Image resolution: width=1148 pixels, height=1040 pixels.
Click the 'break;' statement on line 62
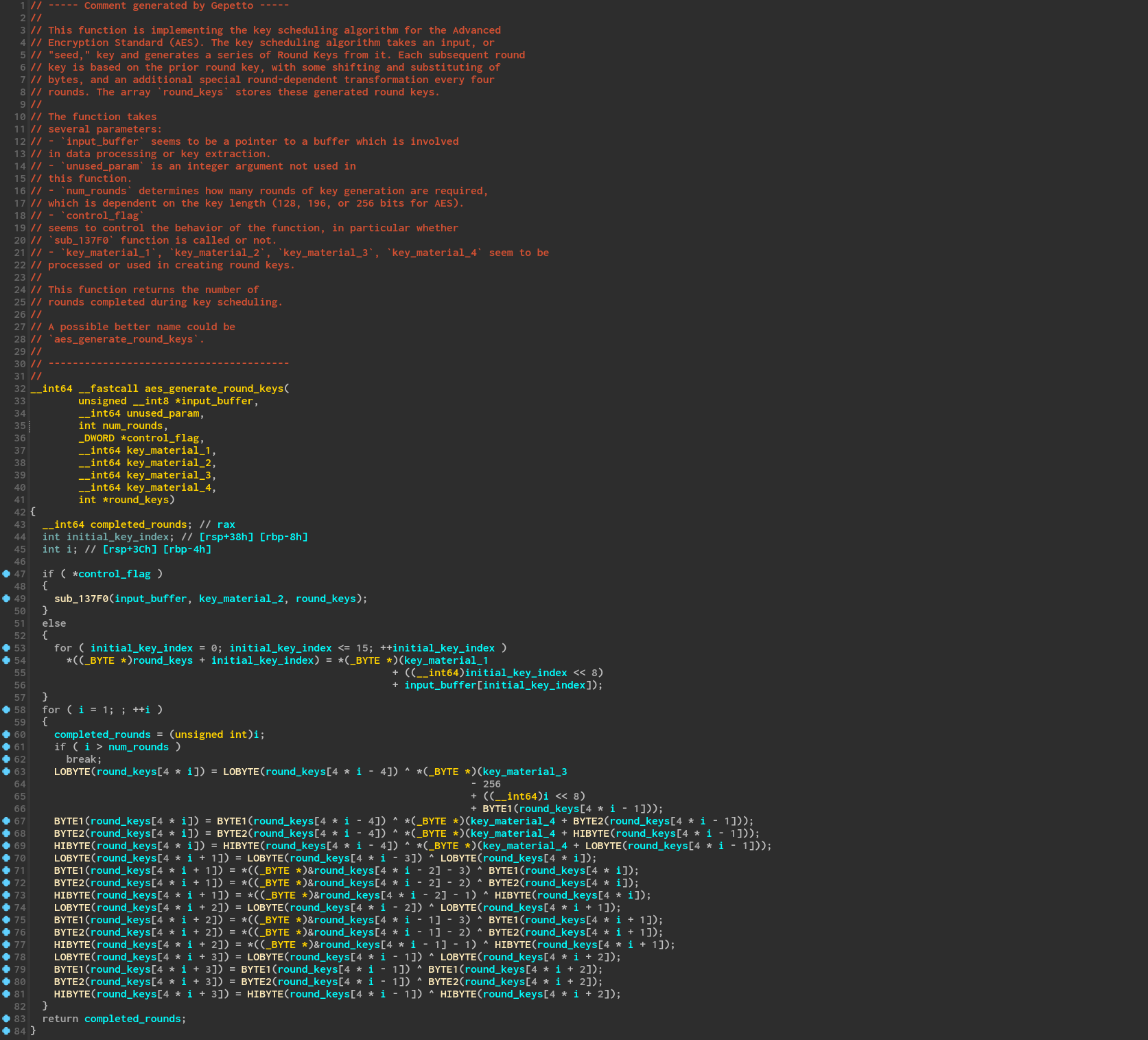[84, 759]
